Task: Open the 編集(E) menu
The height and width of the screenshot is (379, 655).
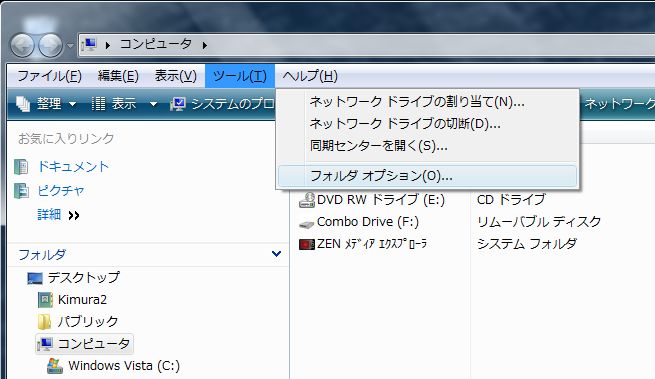Action: (x=118, y=76)
